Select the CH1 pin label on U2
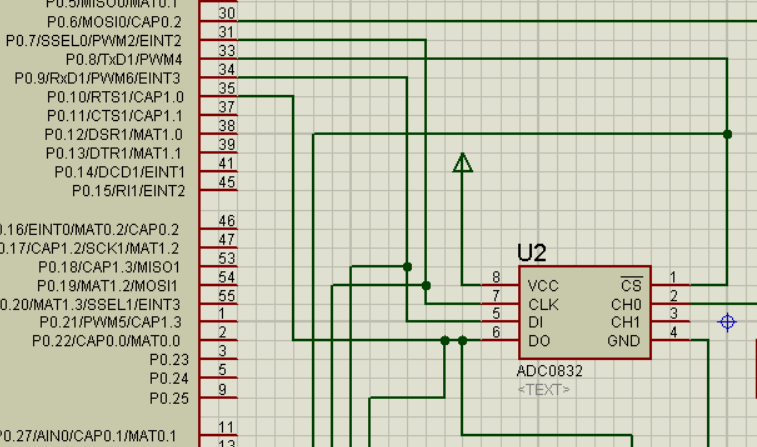Image resolution: width=757 pixels, height=447 pixels. tap(625, 322)
